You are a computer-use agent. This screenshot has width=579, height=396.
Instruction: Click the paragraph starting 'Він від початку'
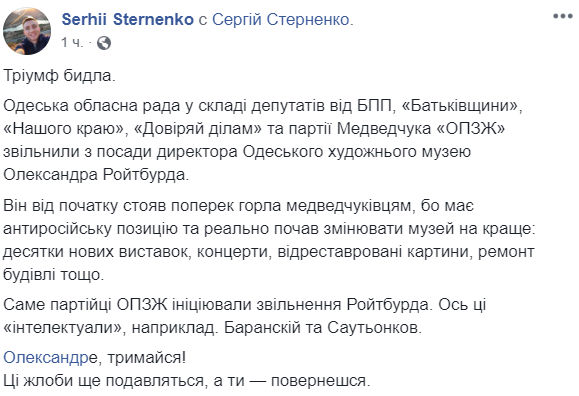[269, 240]
